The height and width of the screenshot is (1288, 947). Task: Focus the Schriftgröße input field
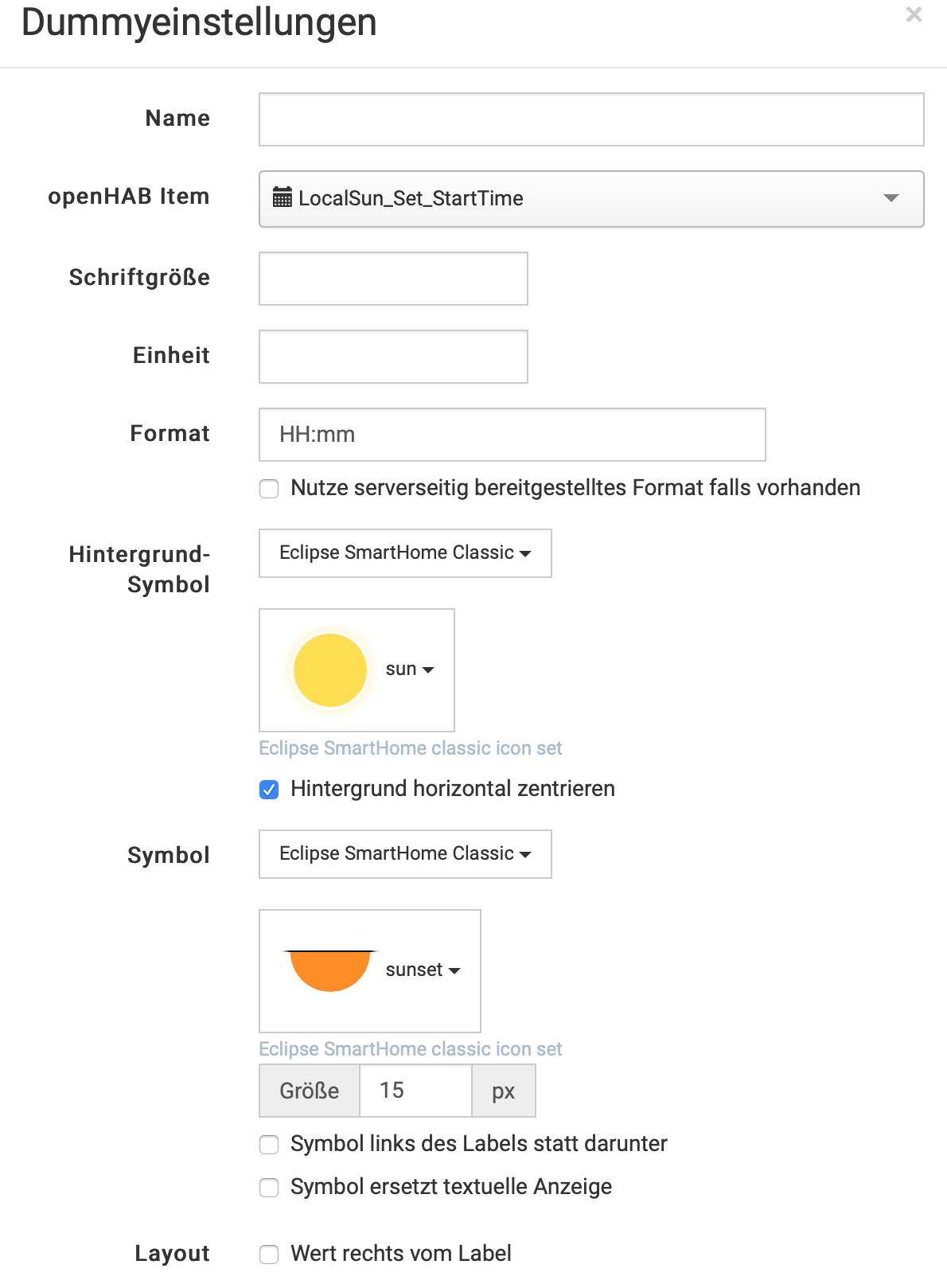(393, 279)
